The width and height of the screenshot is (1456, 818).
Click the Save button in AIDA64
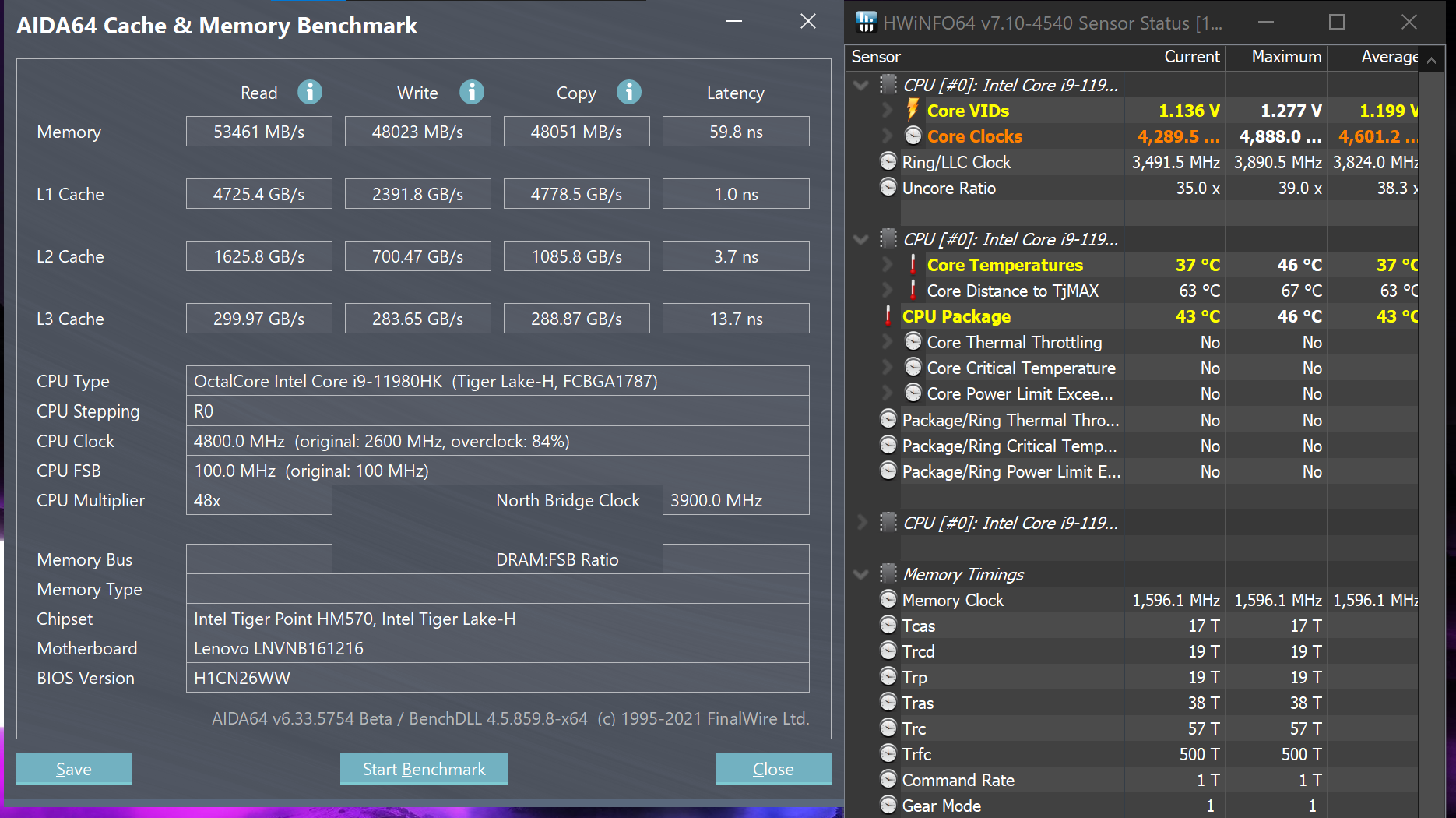click(x=74, y=769)
